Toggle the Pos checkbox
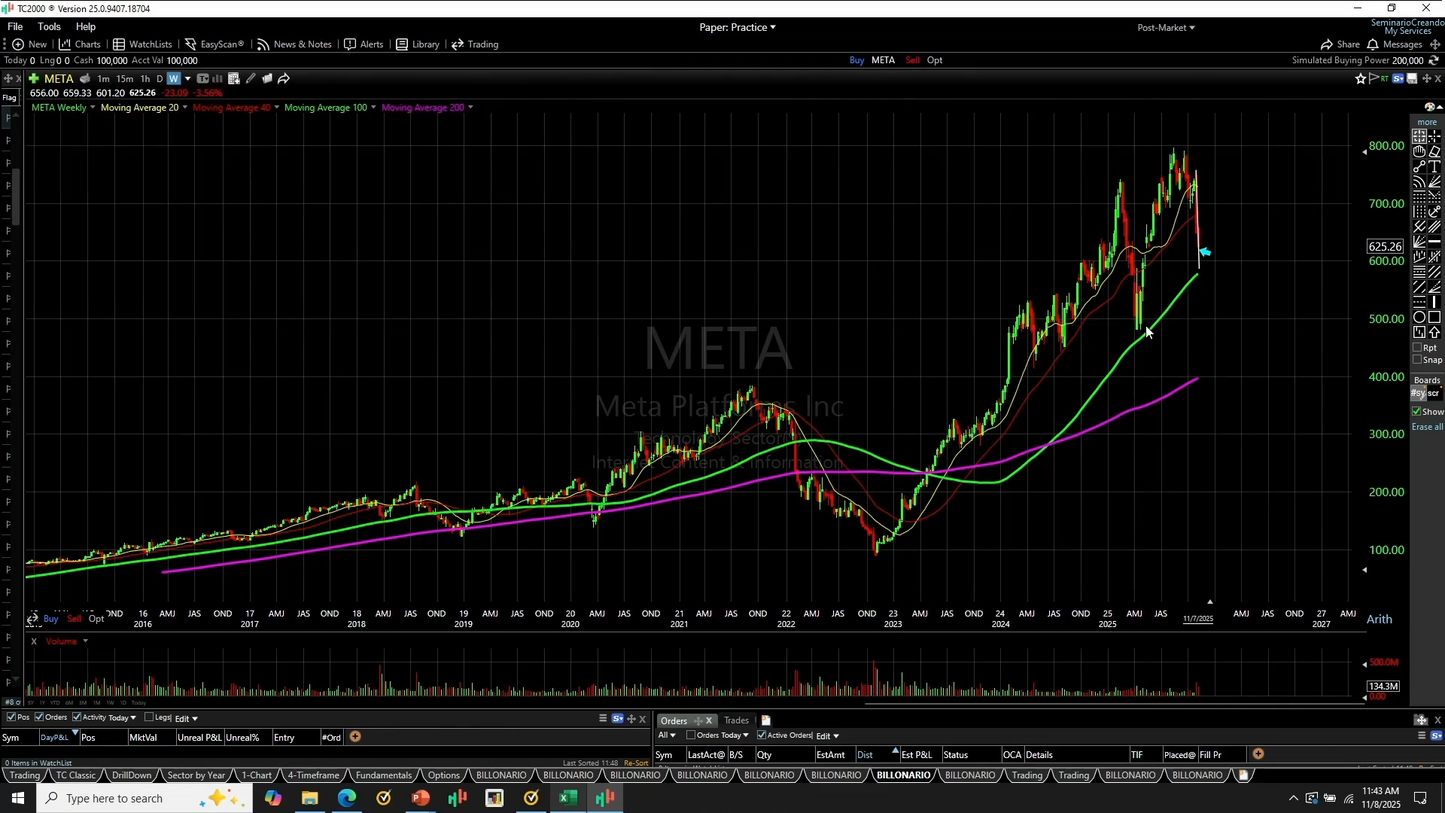 tap(11, 717)
